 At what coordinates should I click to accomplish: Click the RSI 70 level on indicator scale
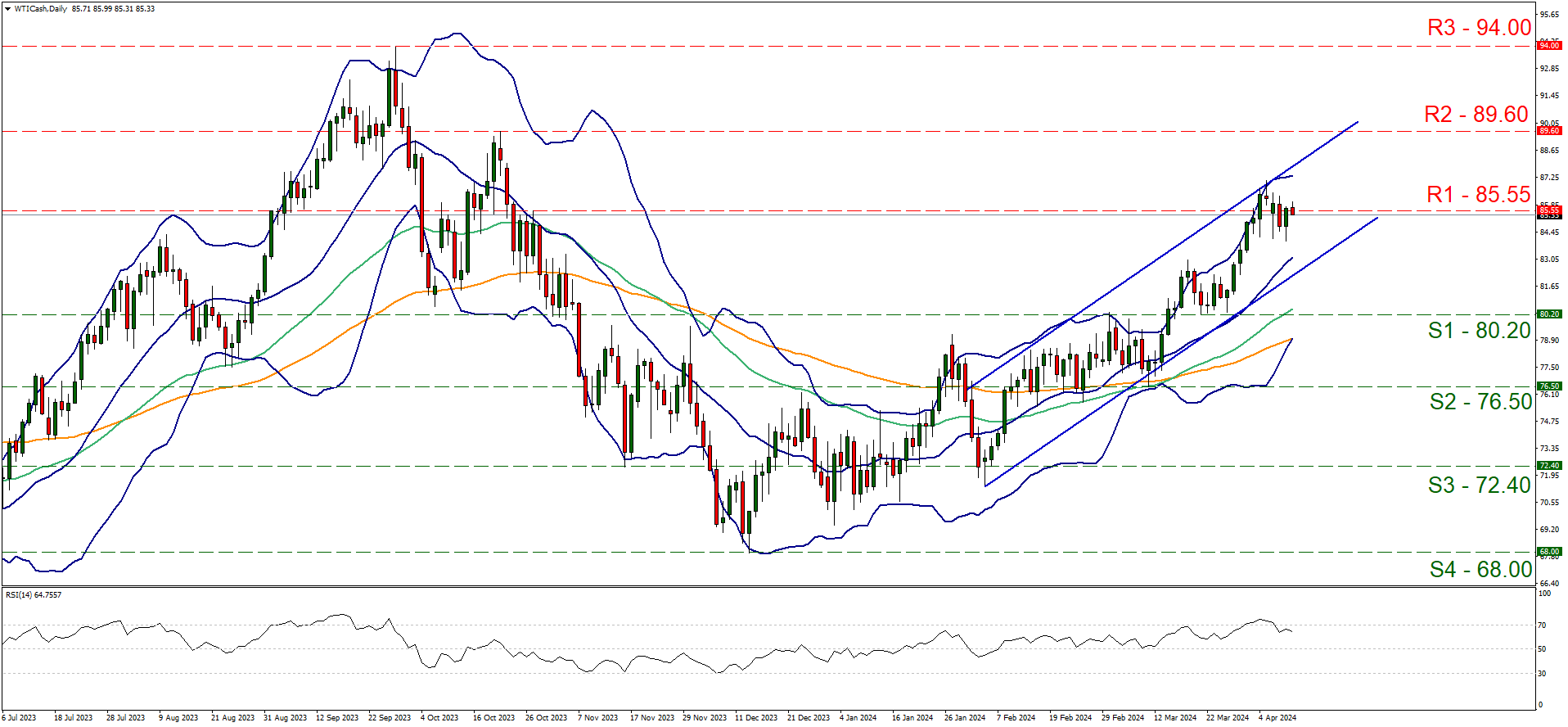(x=1542, y=625)
